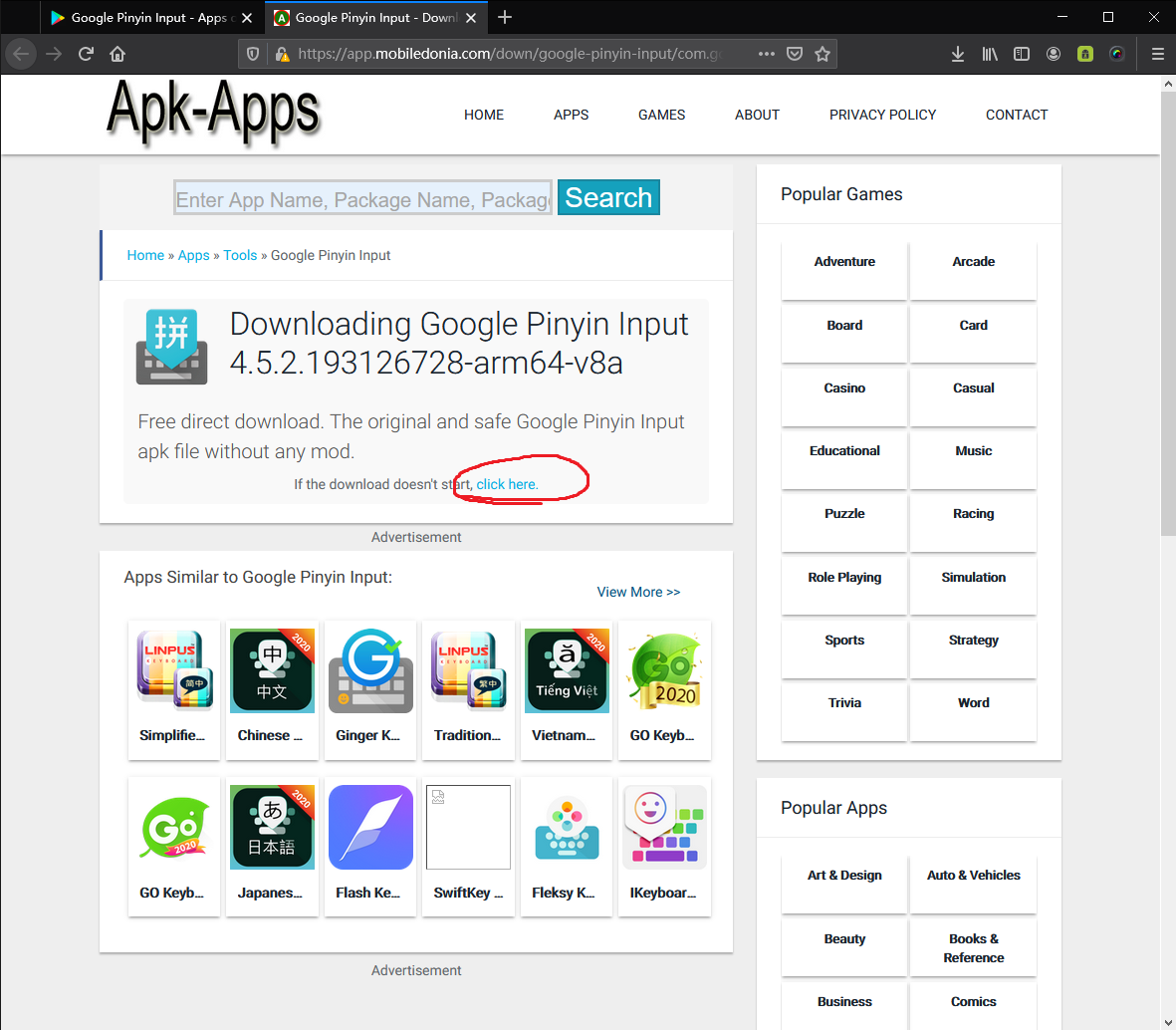1176x1030 pixels.
Task: Open the iKeyboard app
Action: click(x=664, y=846)
